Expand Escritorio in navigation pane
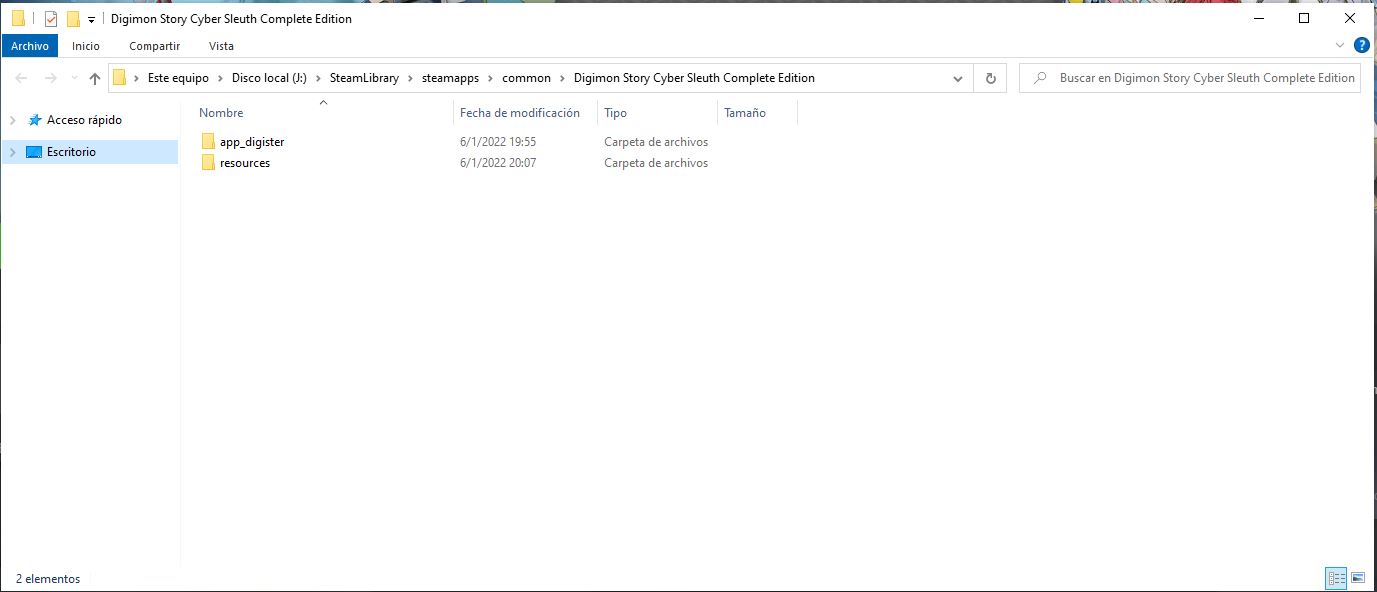This screenshot has width=1377, height=592. (12, 152)
